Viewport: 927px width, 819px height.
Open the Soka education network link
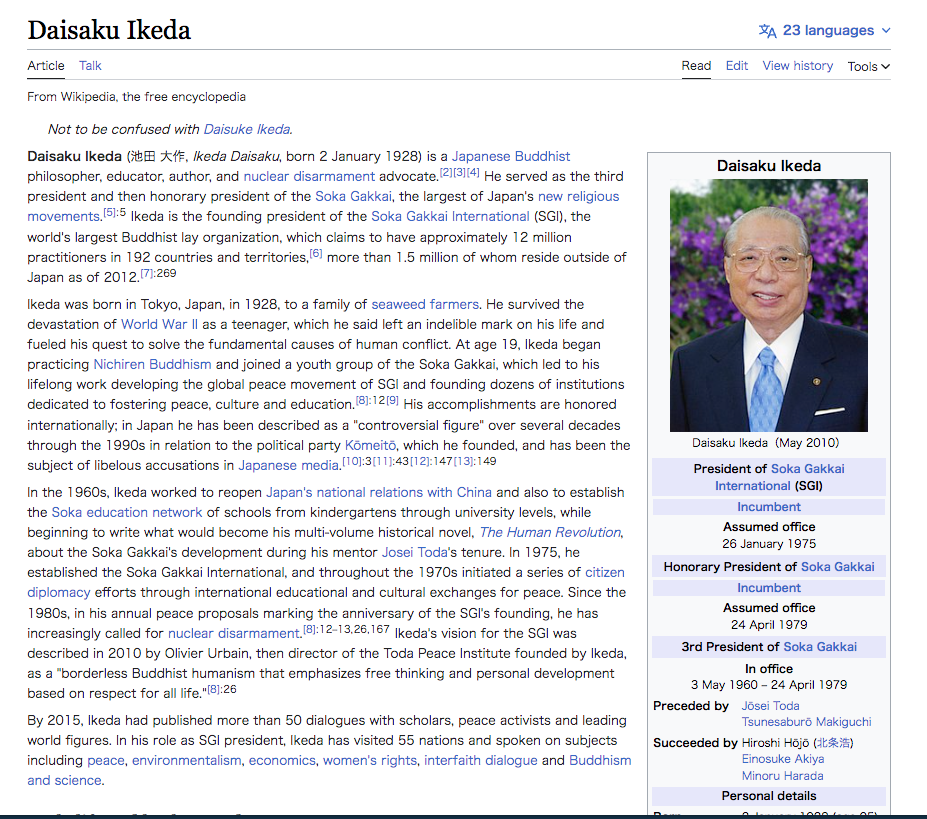[x=127, y=513]
